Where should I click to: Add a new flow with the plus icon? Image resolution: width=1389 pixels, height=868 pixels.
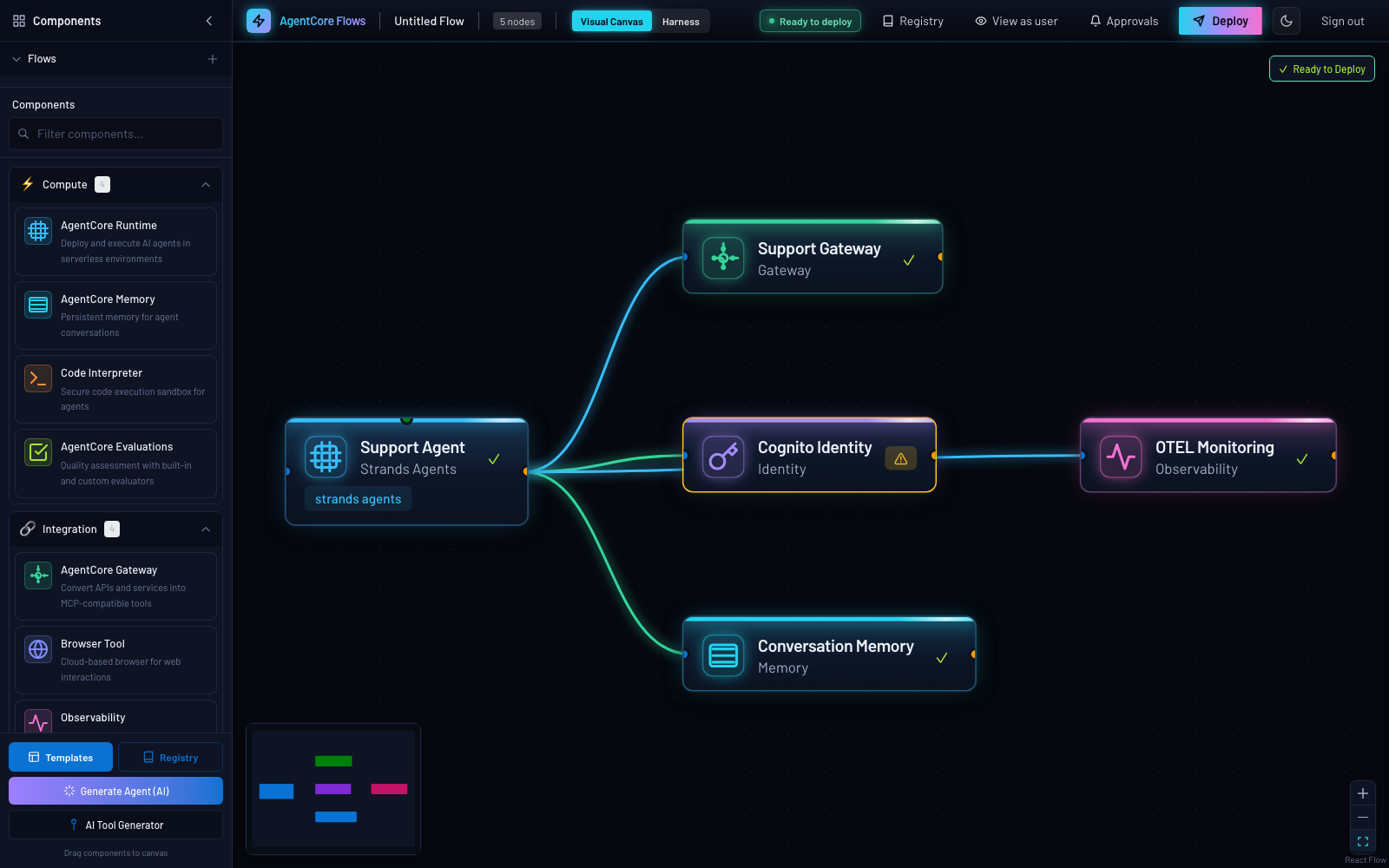click(x=213, y=59)
